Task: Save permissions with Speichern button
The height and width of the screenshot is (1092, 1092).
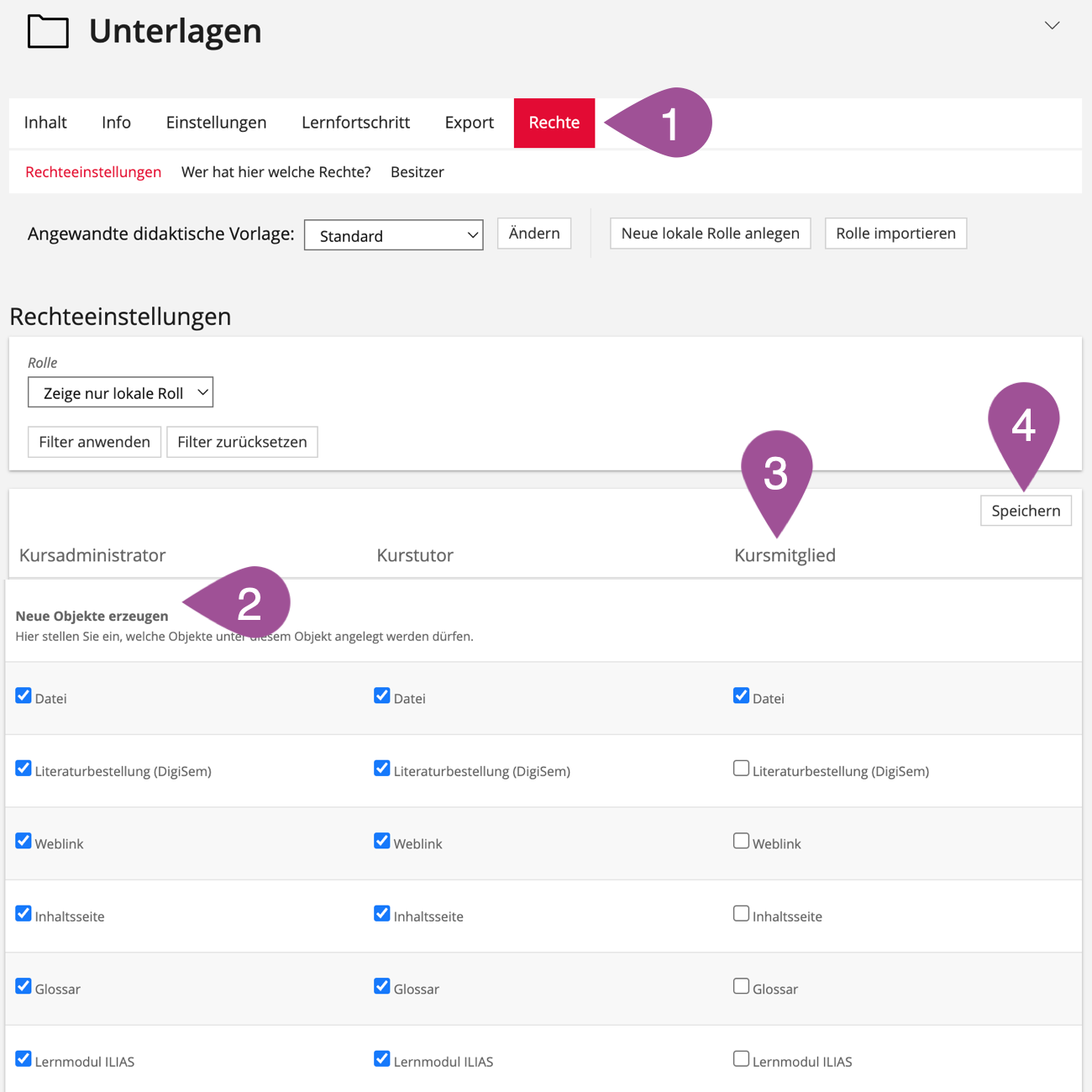Action: pyautogui.click(x=1025, y=511)
